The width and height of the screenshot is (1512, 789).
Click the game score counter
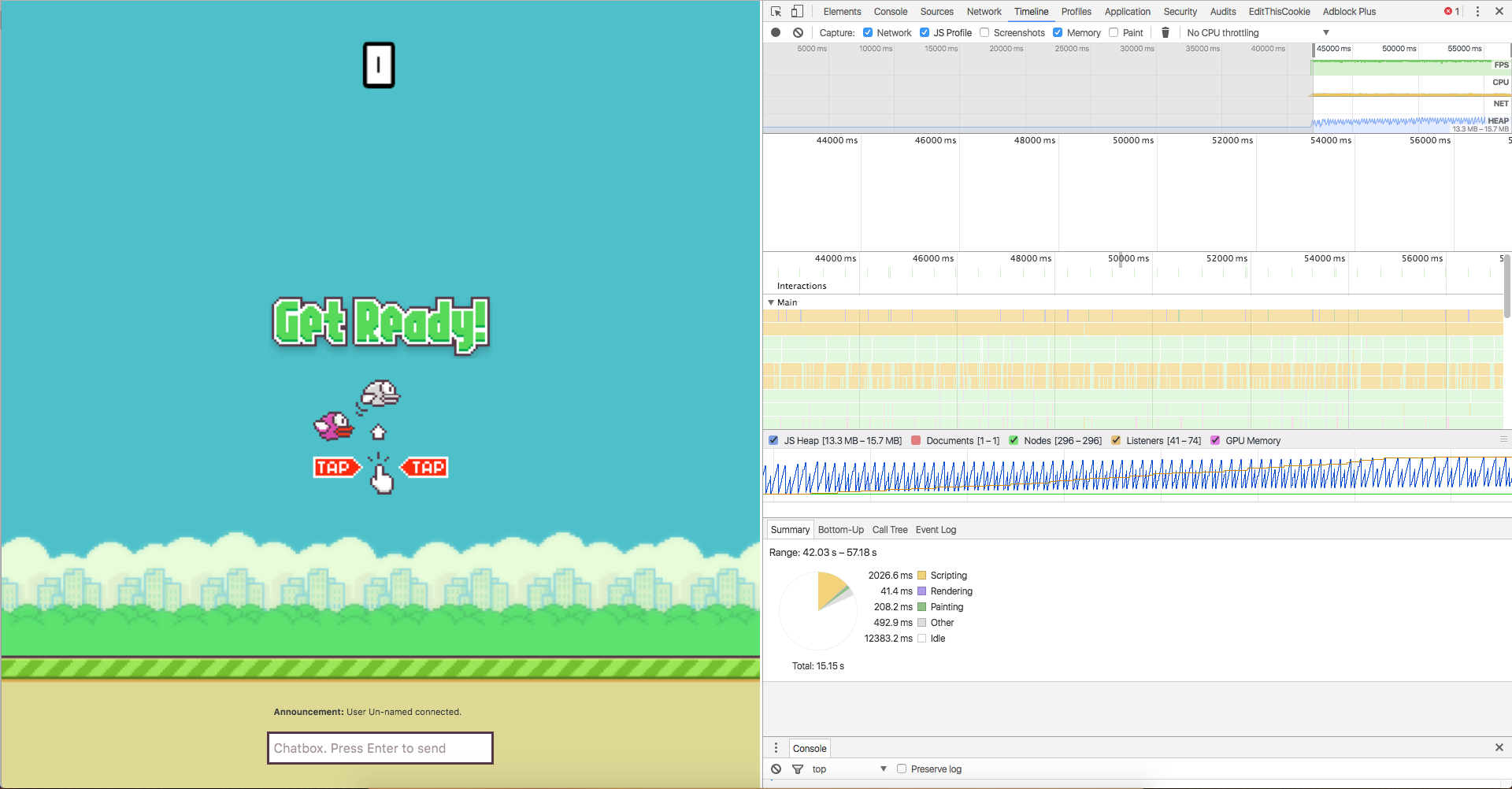tap(379, 65)
